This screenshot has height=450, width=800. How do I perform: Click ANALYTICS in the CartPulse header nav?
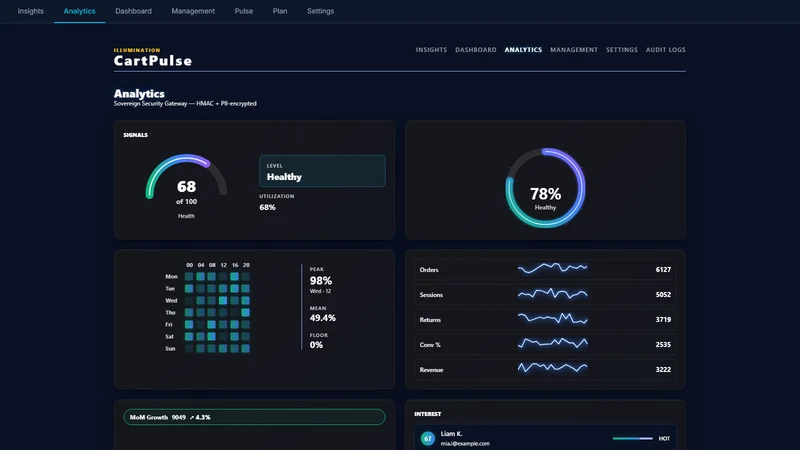click(x=523, y=50)
